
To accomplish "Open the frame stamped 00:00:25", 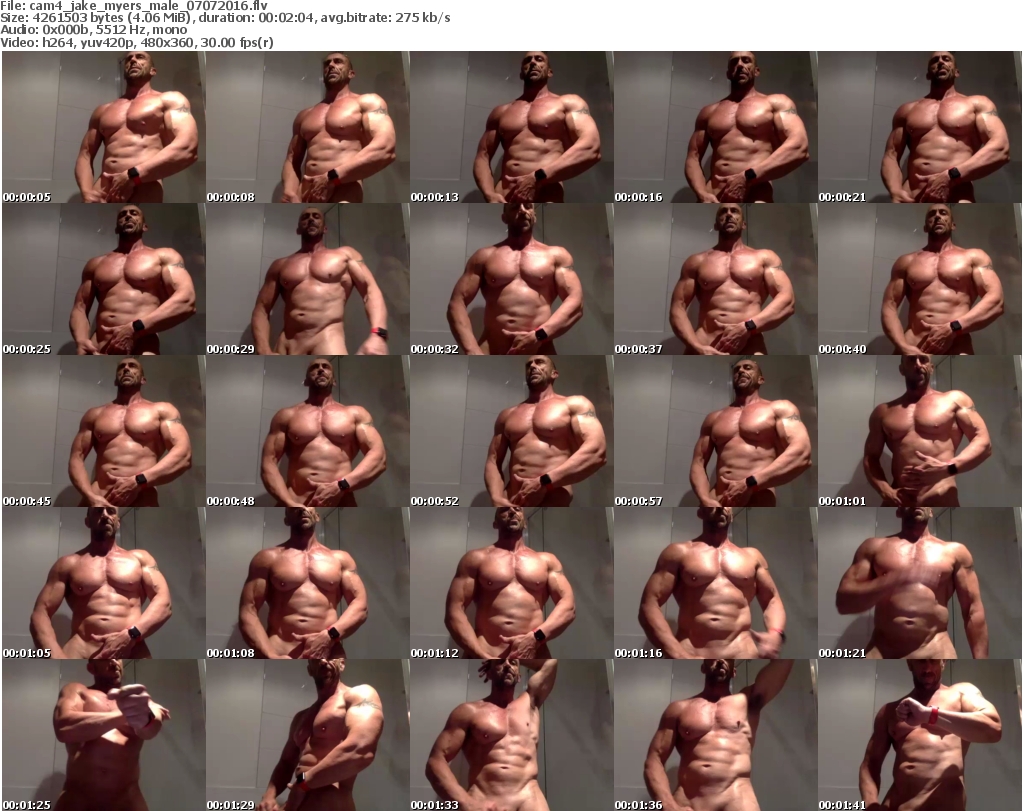I will [104, 279].
